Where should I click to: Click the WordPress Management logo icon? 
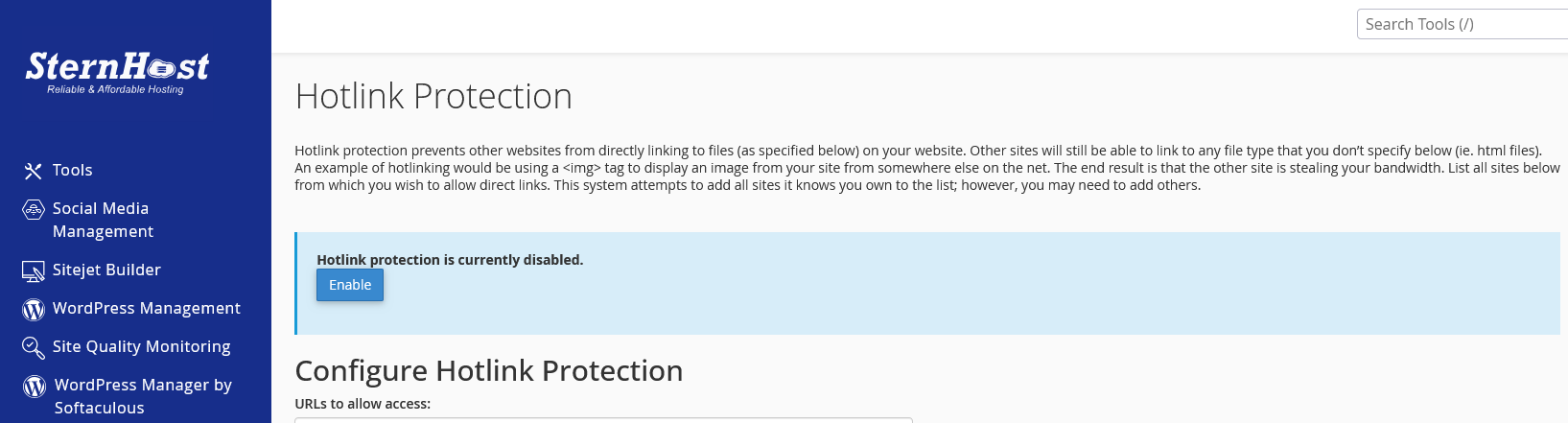34,309
